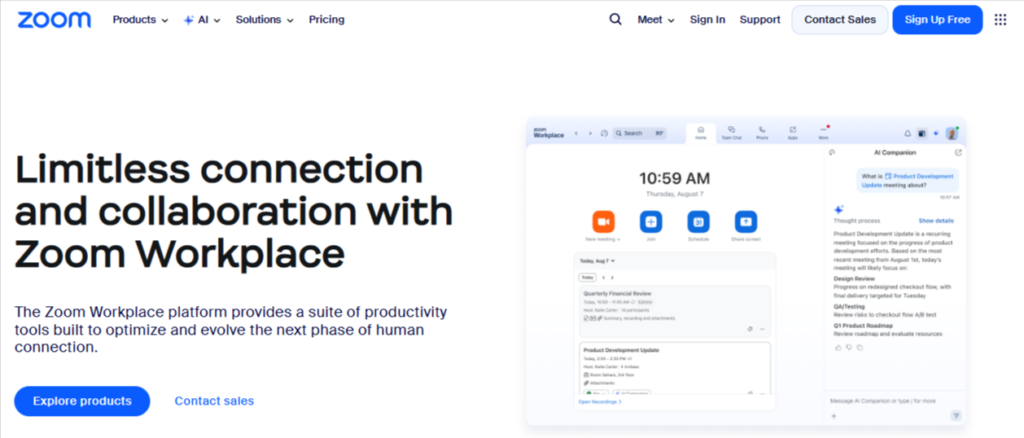1024x438 pixels.
Task: Click the forward arrow in Workplace toolbar
Action: click(x=590, y=133)
